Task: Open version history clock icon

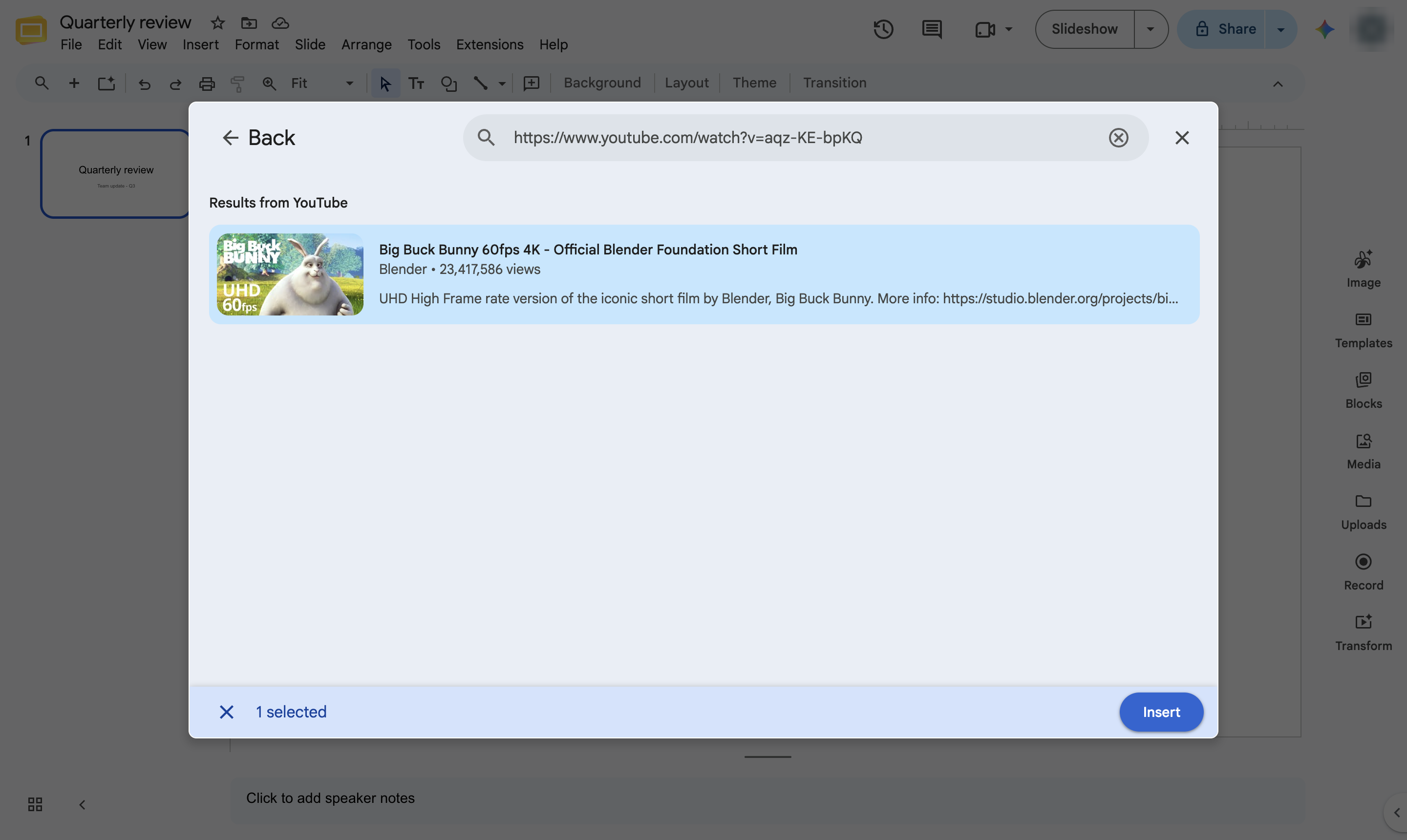Action: 883,29
